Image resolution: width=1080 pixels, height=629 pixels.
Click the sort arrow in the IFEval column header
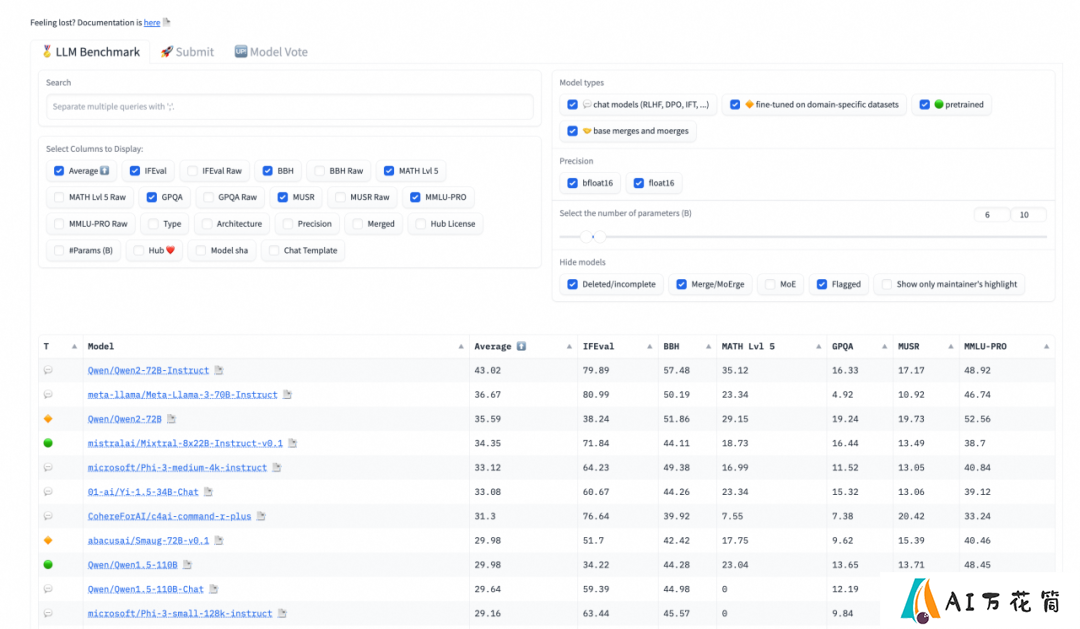point(650,347)
